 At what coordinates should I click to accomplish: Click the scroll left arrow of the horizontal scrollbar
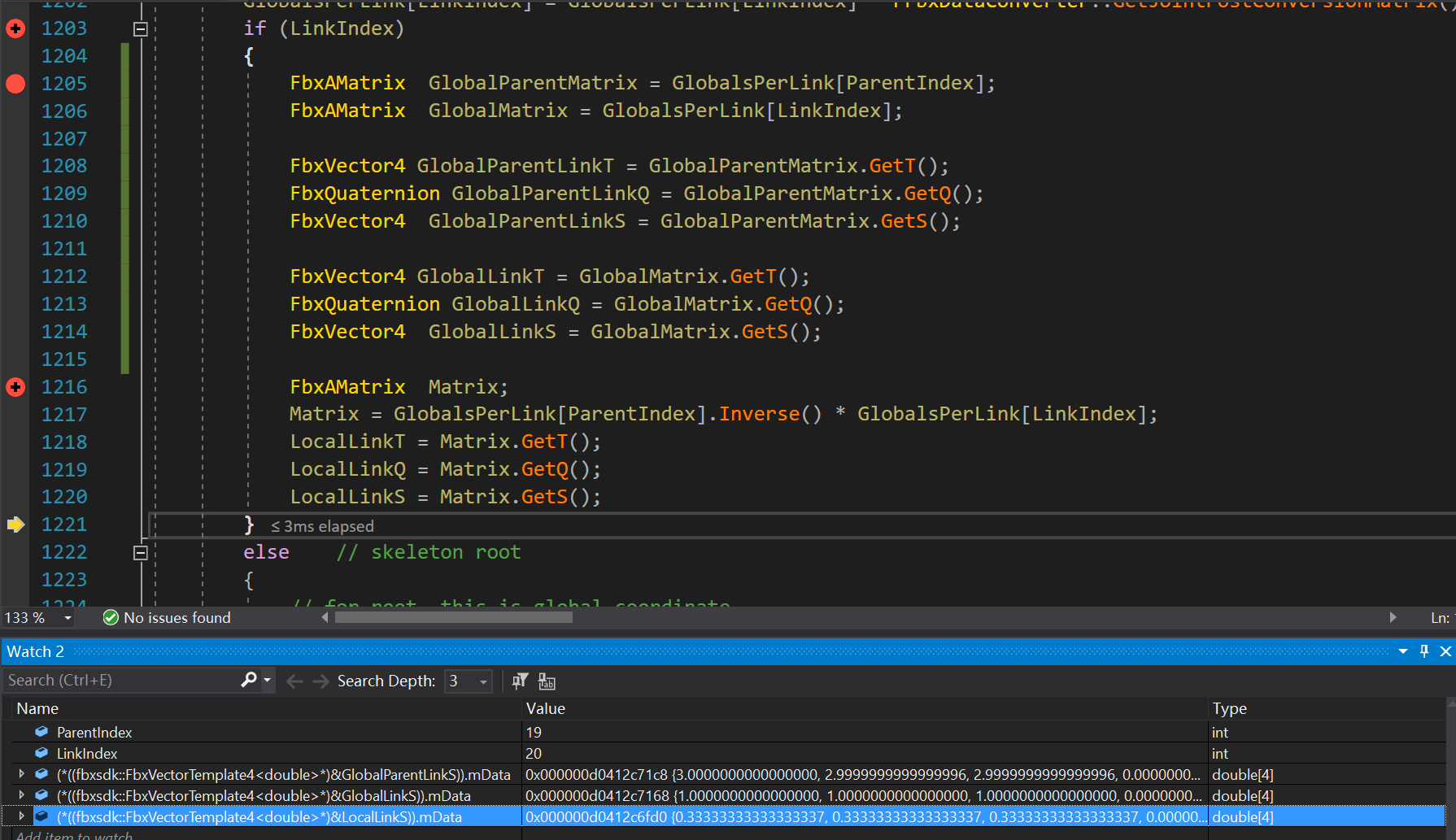pyautogui.click(x=325, y=617)
